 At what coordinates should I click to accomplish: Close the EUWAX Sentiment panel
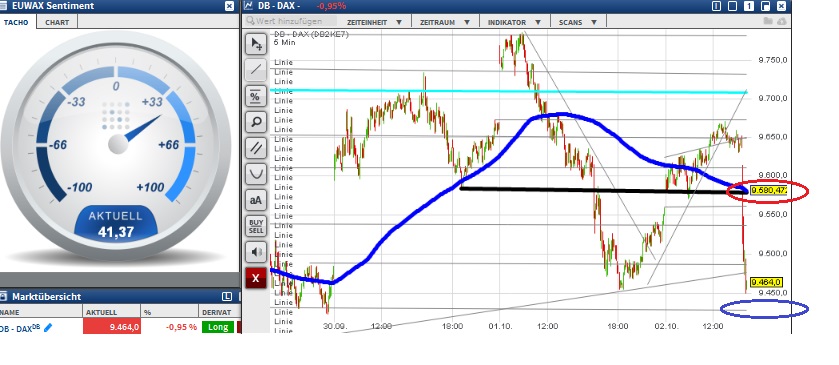pos(230,6)
